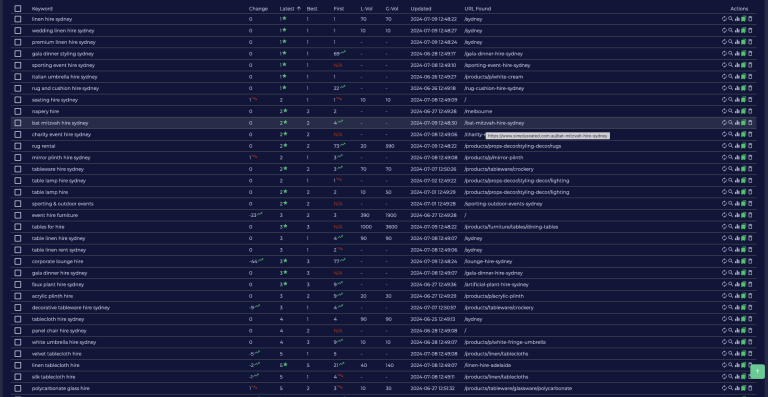Check the 'corporate lounge hire' checkbox
Image resolution: width=768 pixels, height=397 pixels.
point(18,261)
